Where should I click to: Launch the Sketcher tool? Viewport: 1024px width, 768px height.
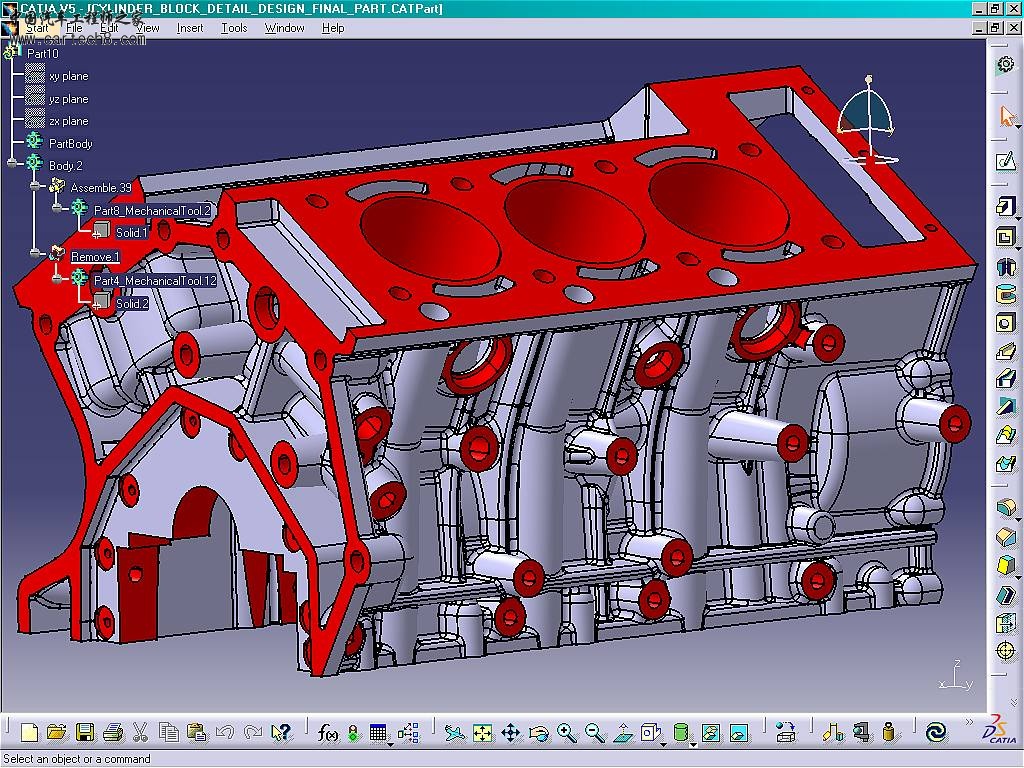1006,161
